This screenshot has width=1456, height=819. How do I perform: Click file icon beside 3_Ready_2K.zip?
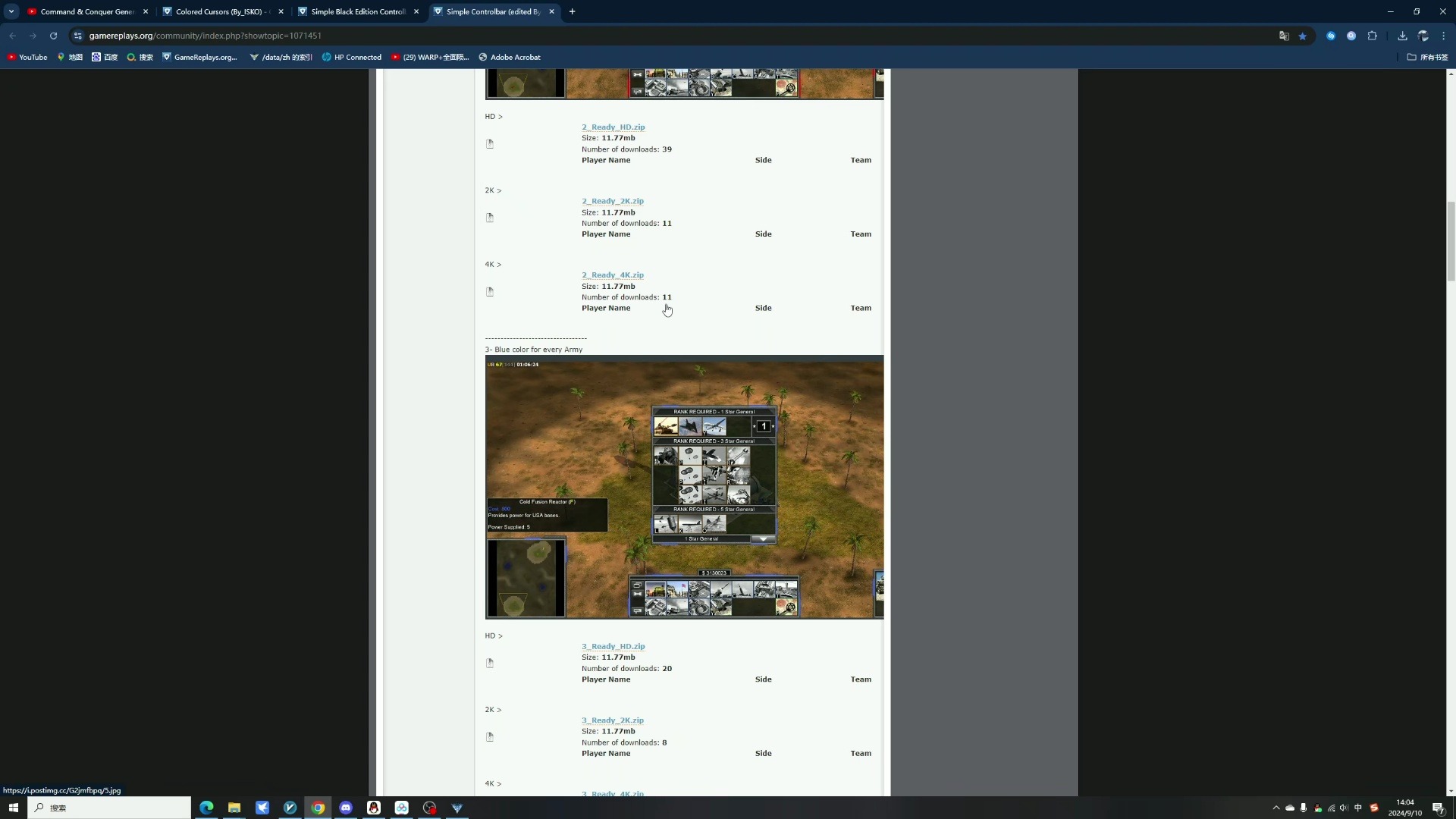pos(490,737)
